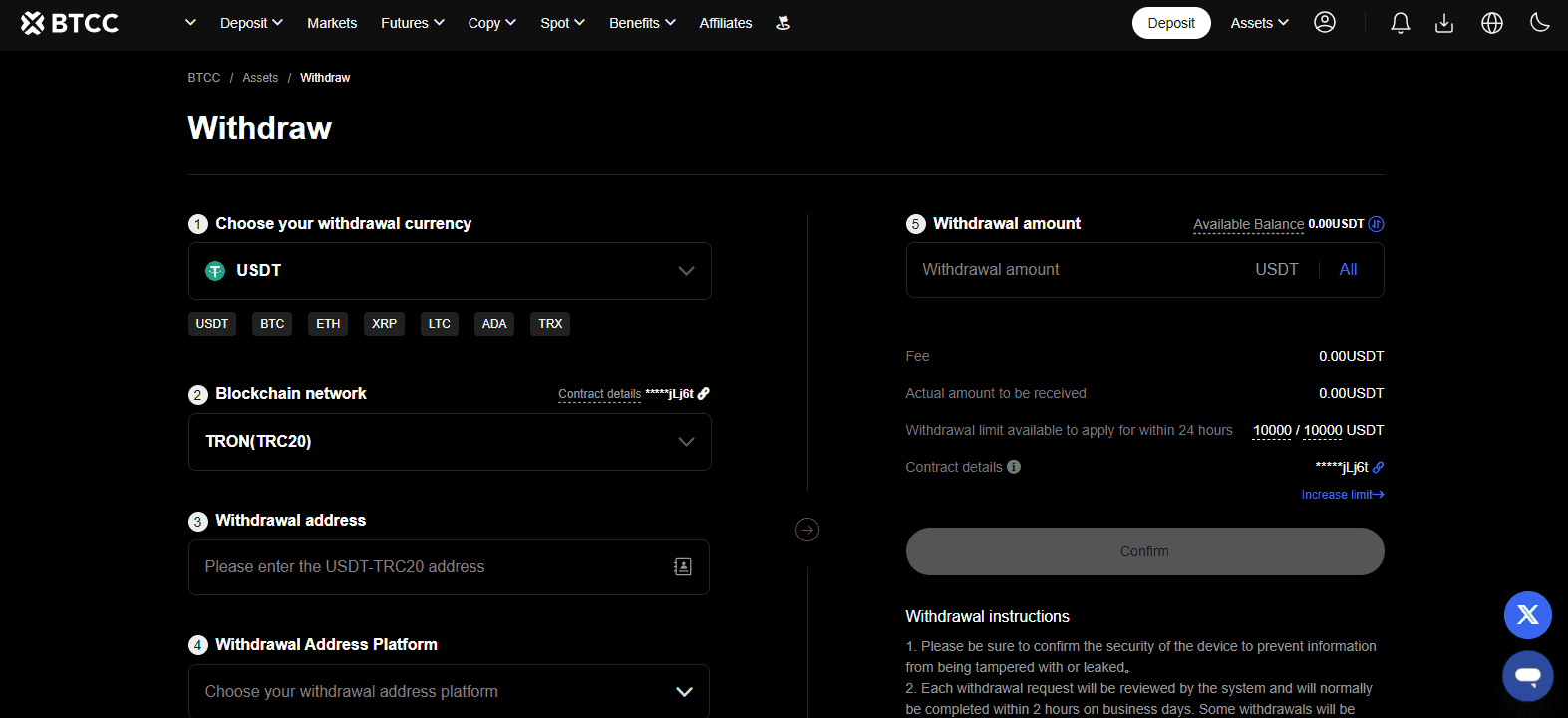Open the Spot menu dropdown

(x=562, y=23)
